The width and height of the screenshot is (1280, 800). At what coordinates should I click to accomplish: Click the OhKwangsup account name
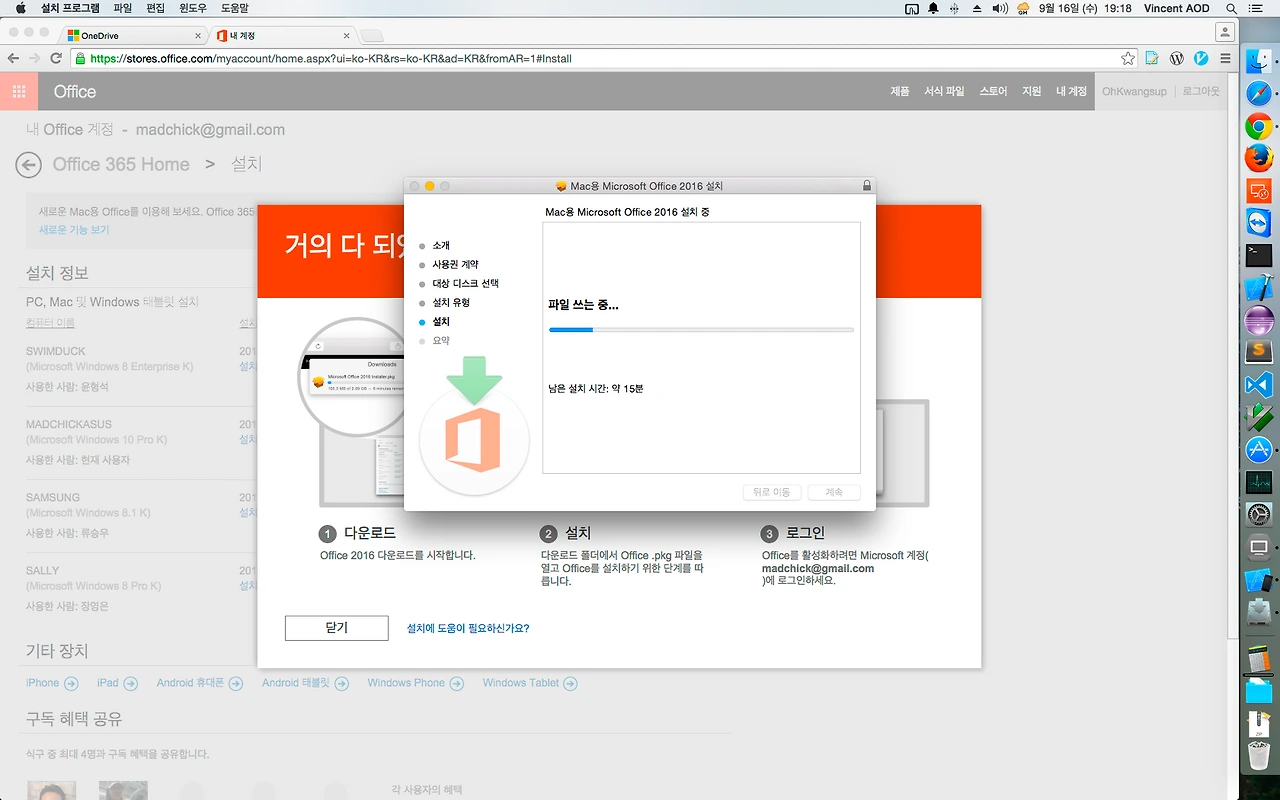1134,91
